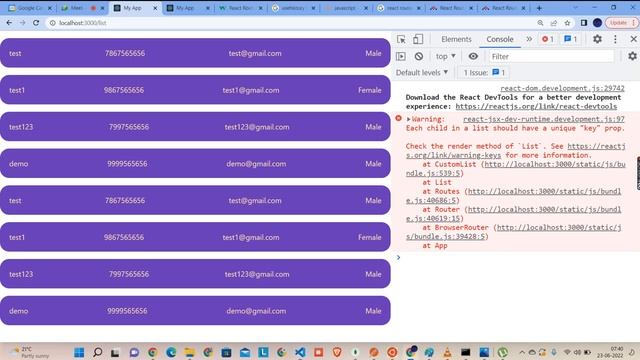This screenshot has width=640, height=360.
Task: Open the 'top' JavaScript context dropdown
Action: [x=445, y=56]
